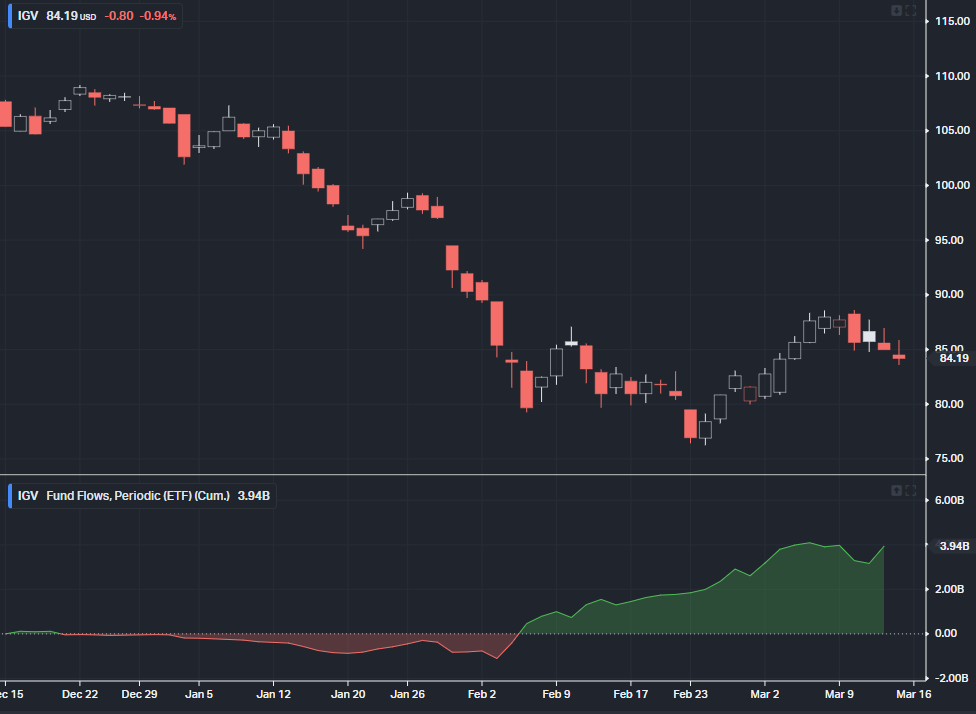Image resolution: width=976 pixels, height=714 pixels.
Task: Click the 84.19 current price tag on axis
Action: [953, 358]
